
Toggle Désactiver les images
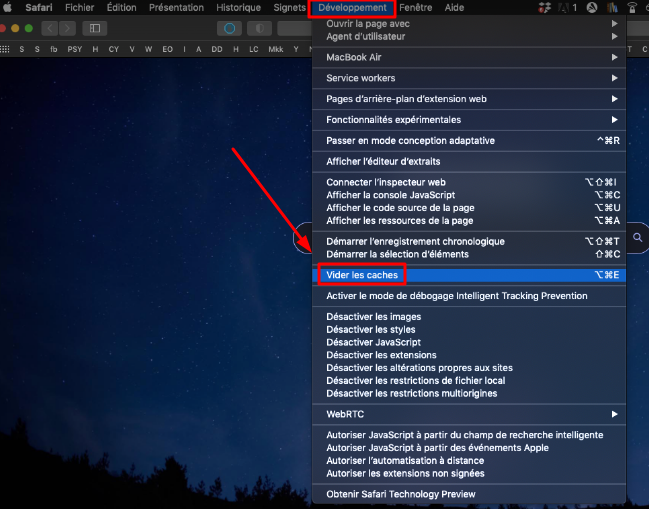point(469,317)
